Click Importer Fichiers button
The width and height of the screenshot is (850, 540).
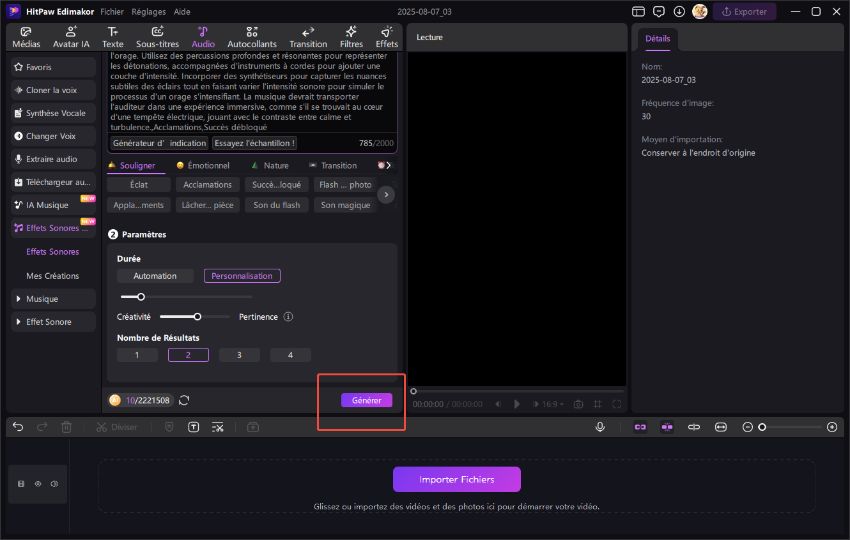tap(456, 479)
